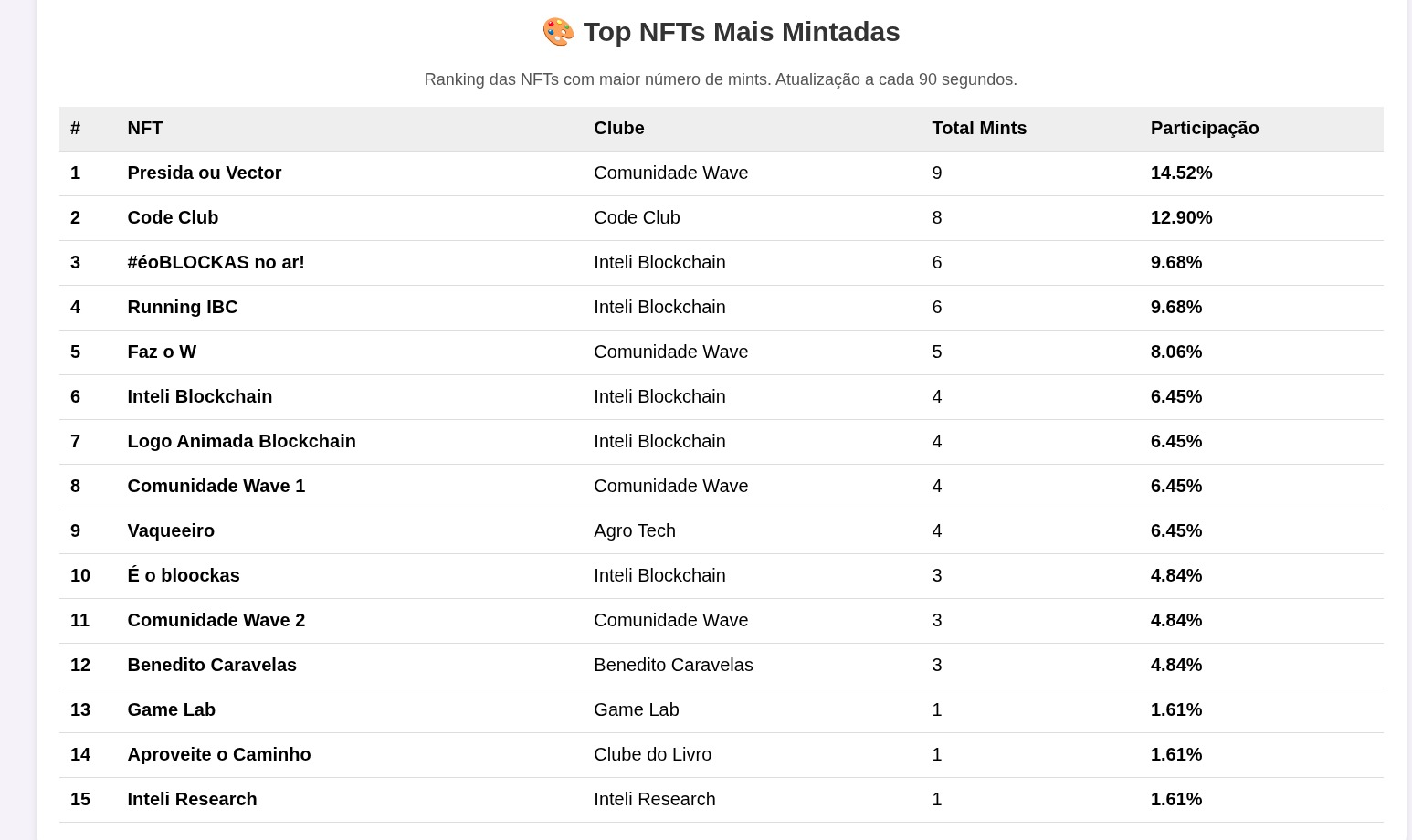Click the Comunidade Wave 1 NFT
This screenshot has width=1412, height=840.
click(x=216, y=486)
